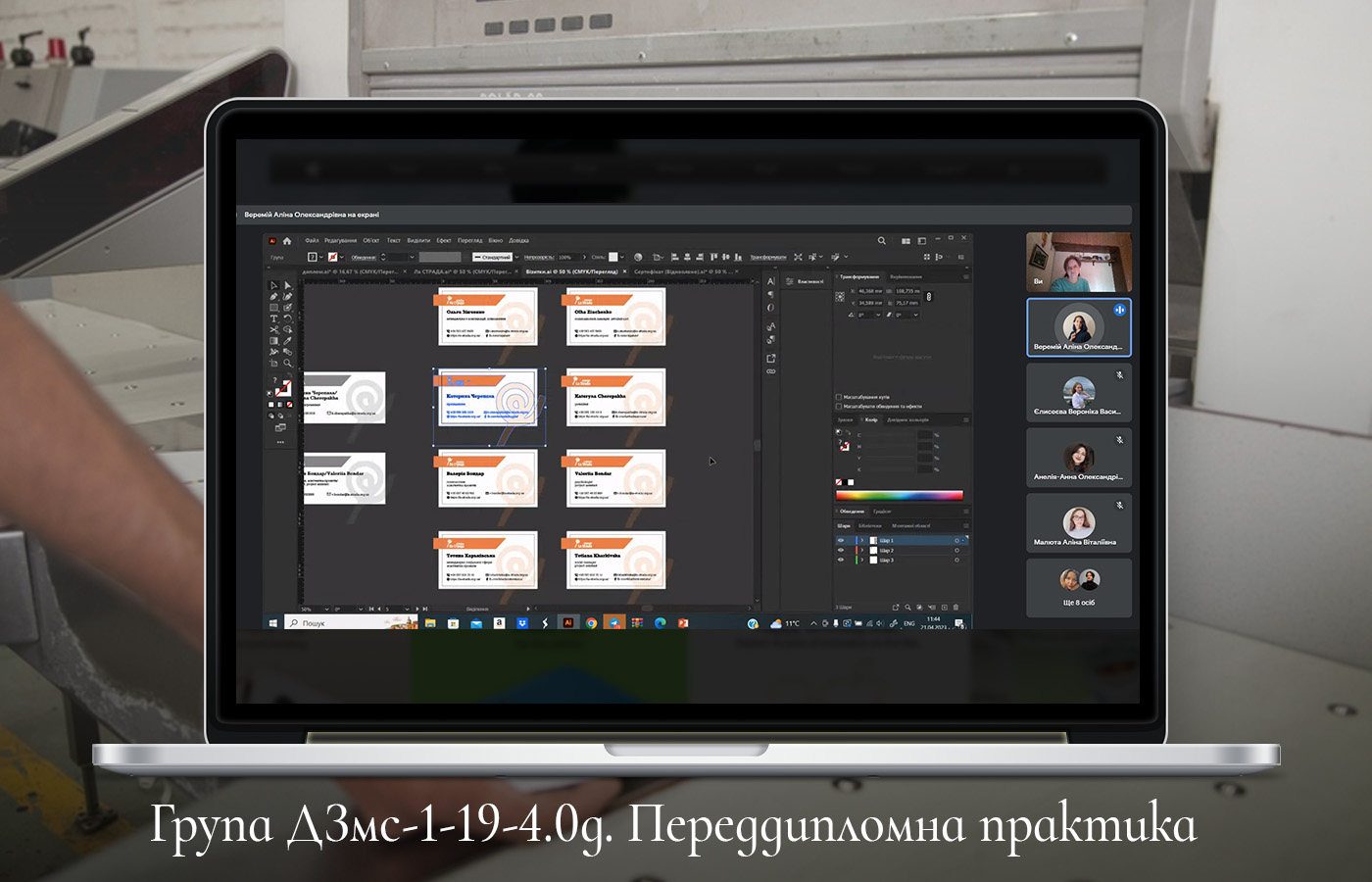Open participant tile Веремій Аліна Олександрівна

[1079, 327]
